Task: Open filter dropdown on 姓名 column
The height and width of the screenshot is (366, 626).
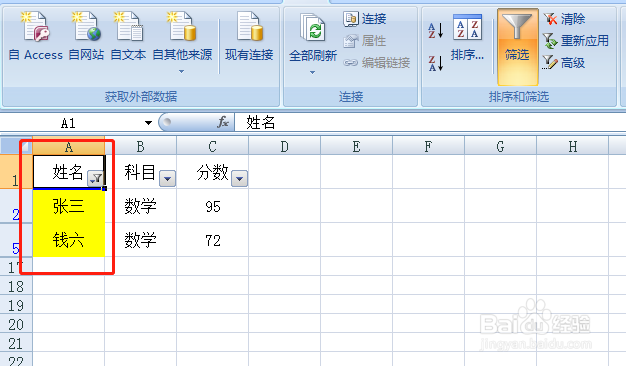Action: click(x=95, y=179)
